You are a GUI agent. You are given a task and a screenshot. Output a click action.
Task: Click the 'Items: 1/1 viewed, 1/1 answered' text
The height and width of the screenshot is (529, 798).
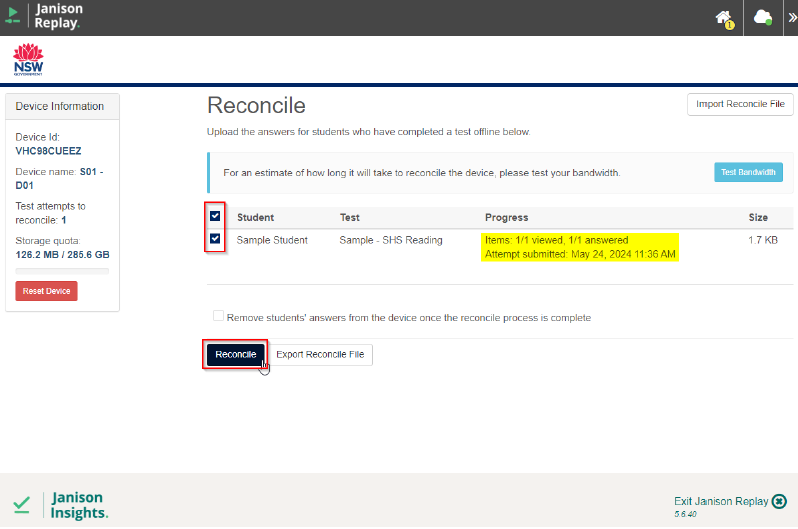[556, 240]
